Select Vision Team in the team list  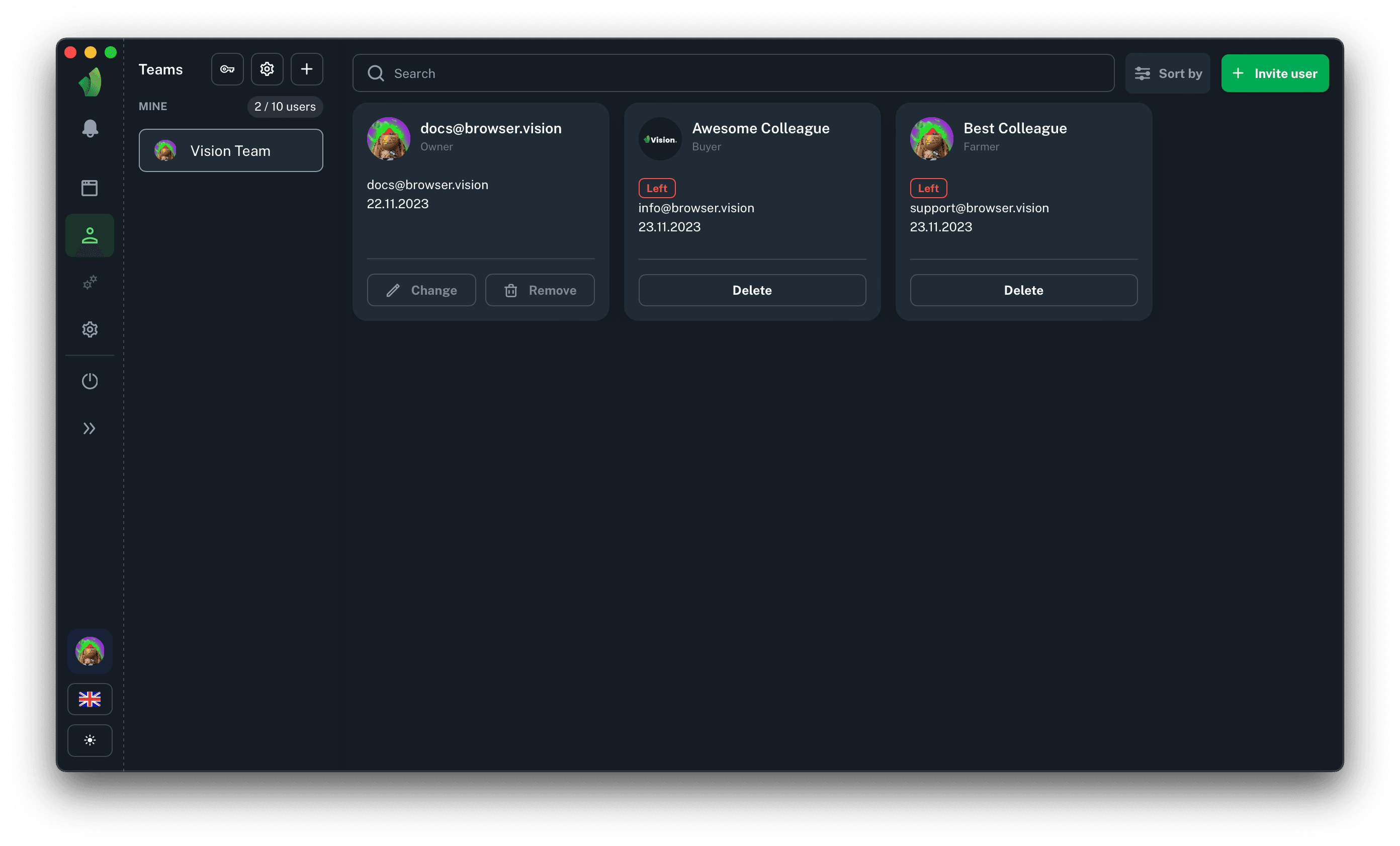(x=231, y=150)
